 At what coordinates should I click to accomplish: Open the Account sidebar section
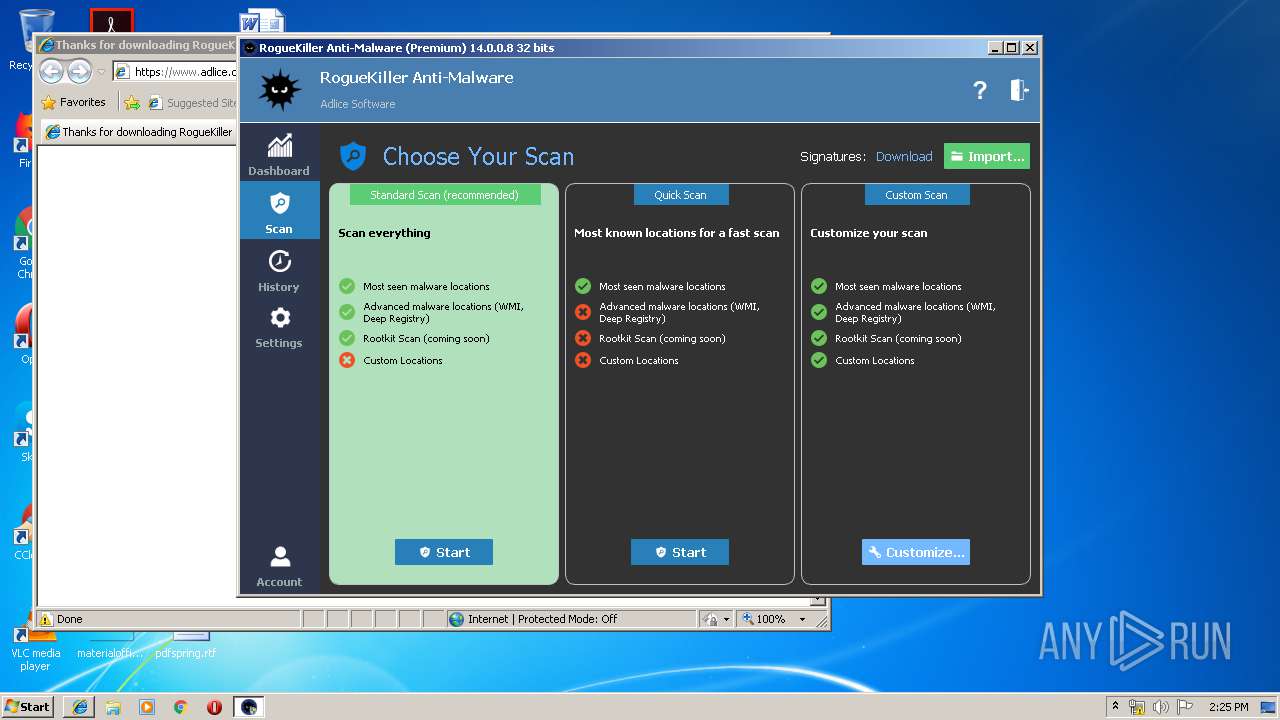click(279, 566)
